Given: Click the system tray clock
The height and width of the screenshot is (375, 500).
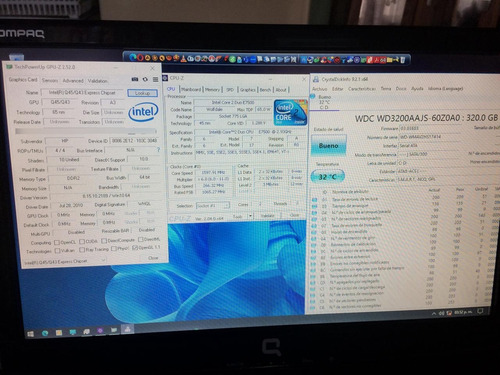Looking at the screenshot, I should point(463,312).
